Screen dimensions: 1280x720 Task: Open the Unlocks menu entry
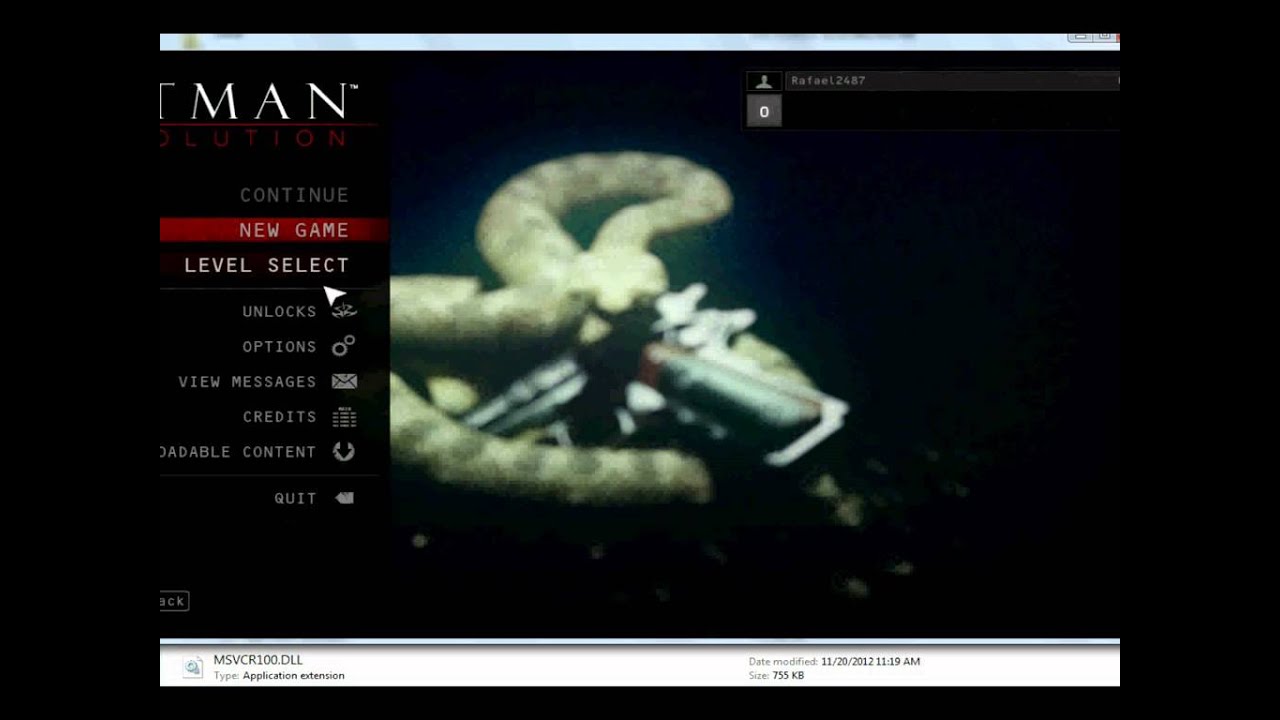[279, 312]
